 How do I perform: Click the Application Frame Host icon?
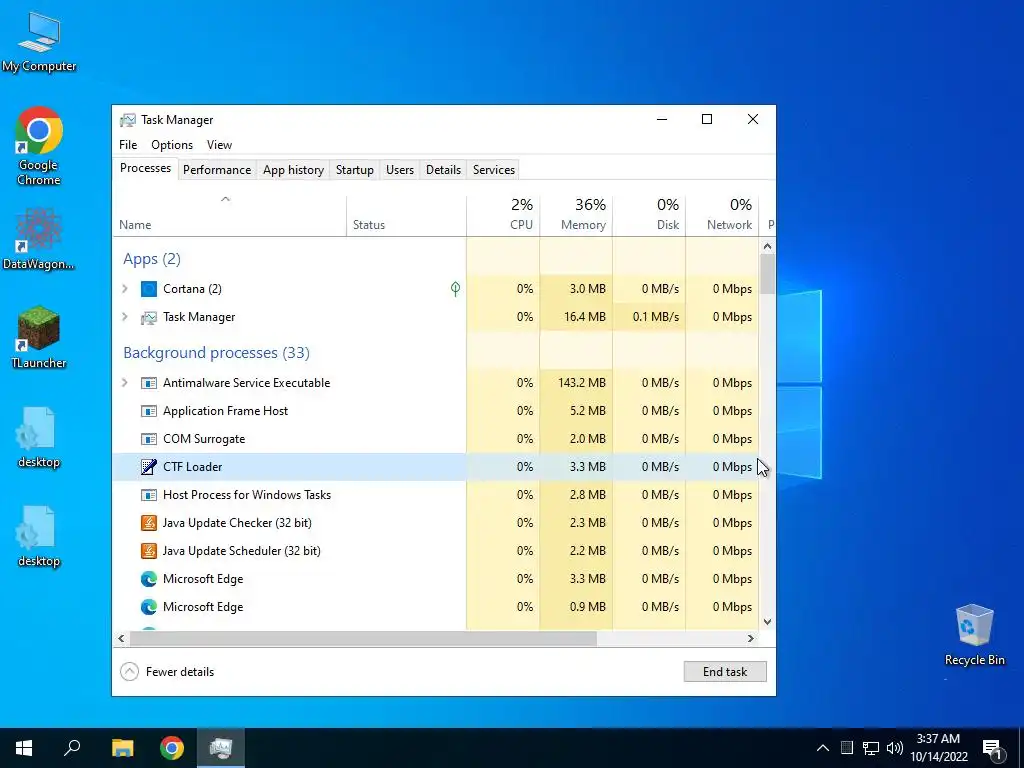pyautogui.click(x=149, y=411)
